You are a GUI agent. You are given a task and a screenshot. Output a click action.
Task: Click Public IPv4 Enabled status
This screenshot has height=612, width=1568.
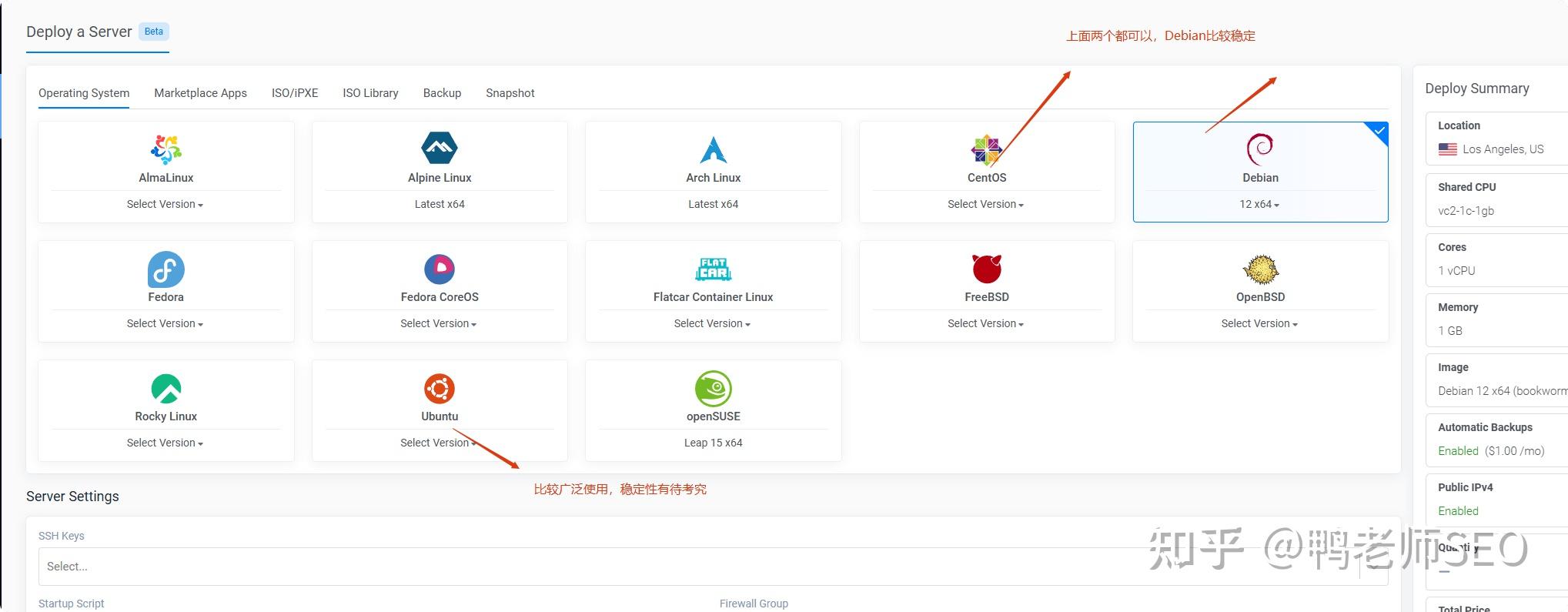[1458, 511]
